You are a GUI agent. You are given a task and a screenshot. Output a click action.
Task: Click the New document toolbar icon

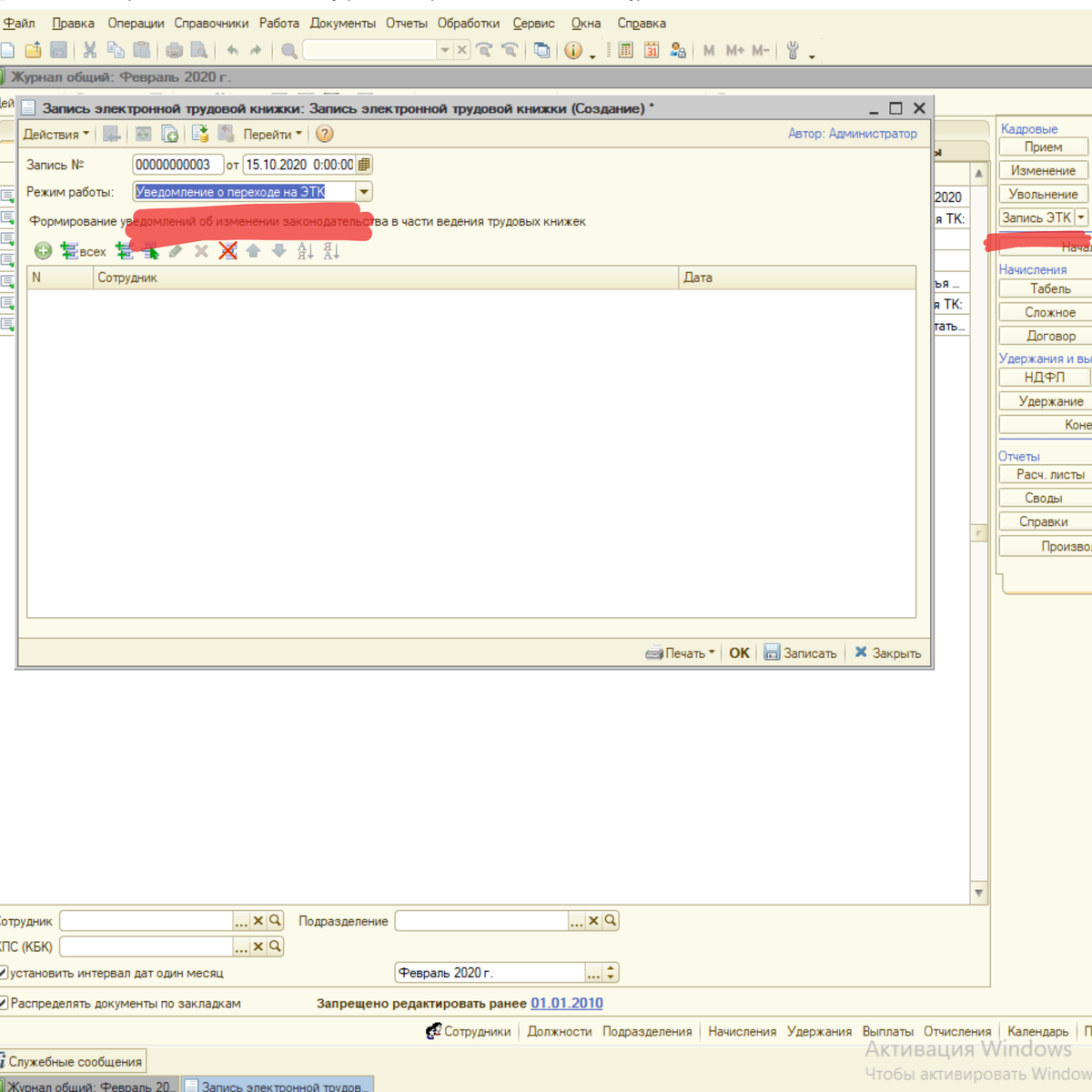(7, 51)
